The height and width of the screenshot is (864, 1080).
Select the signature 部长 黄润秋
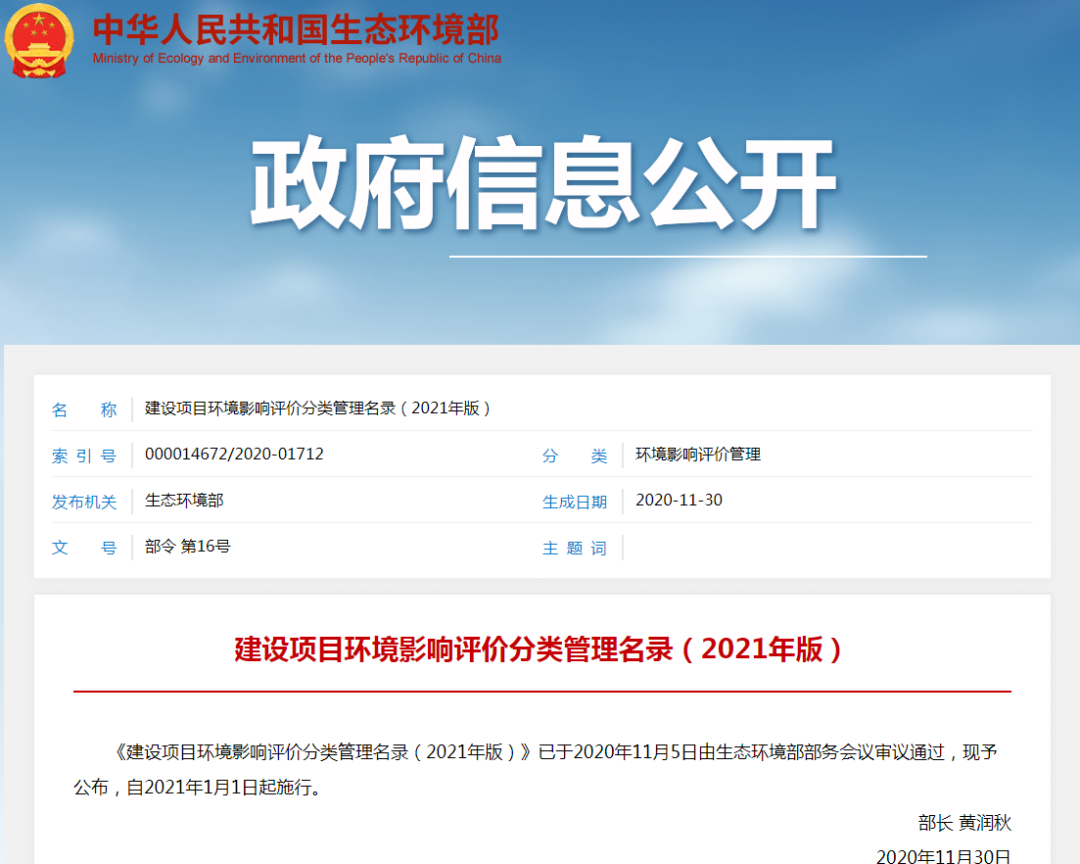pyautogui.click(x=964, y=823)
